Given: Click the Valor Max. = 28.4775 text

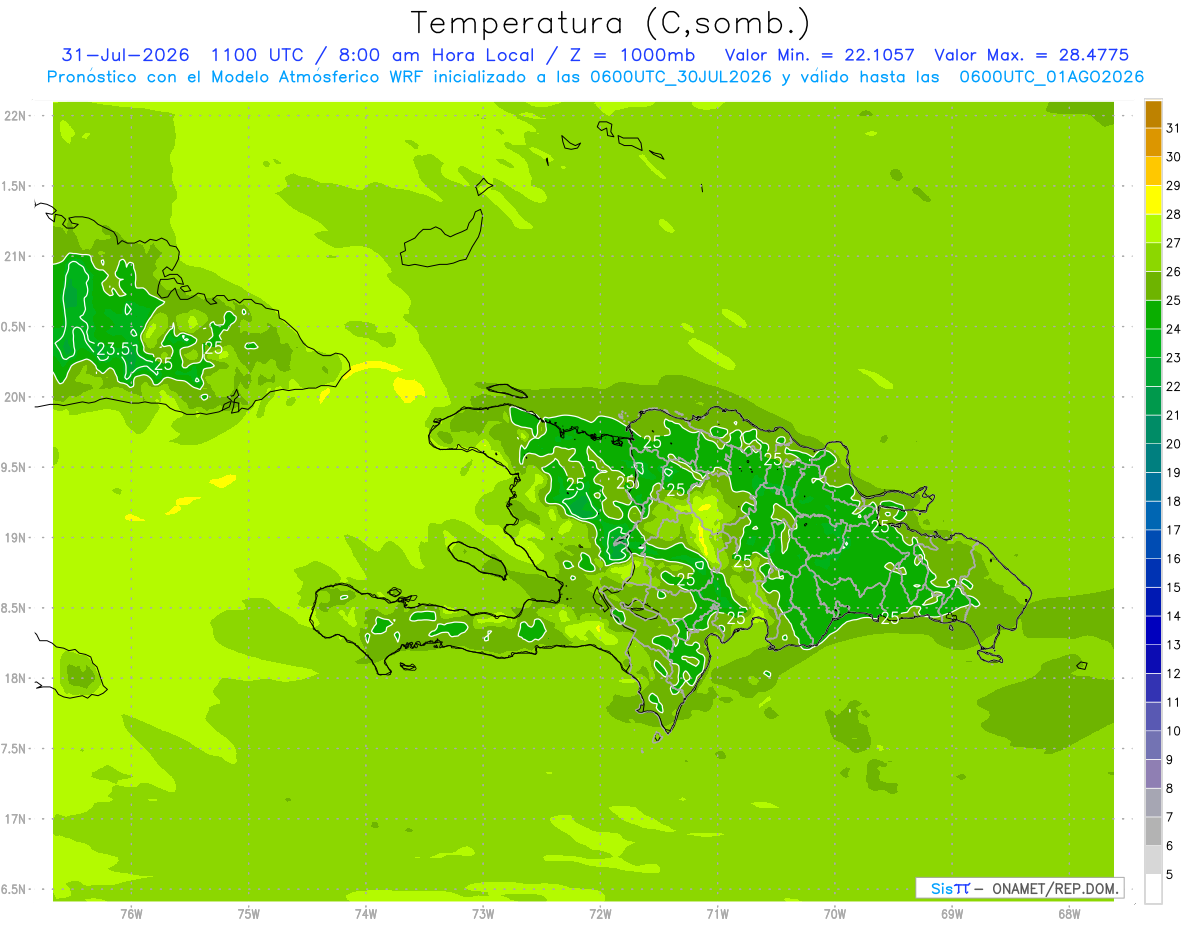Looking at the screenshot, I should tap(1031, 55).
